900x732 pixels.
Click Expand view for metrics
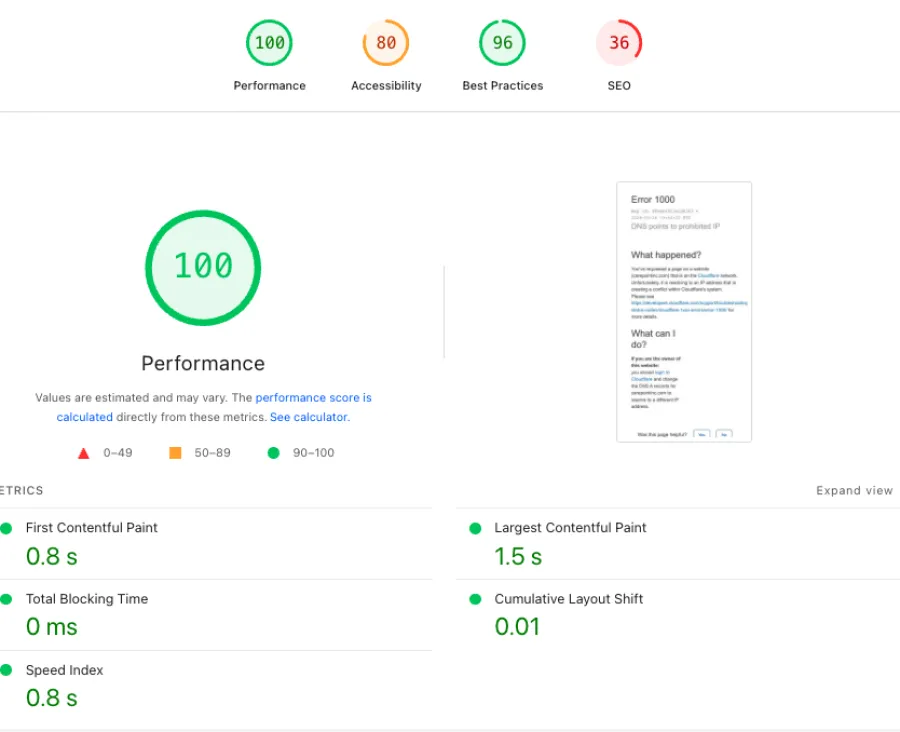(854, 490)
